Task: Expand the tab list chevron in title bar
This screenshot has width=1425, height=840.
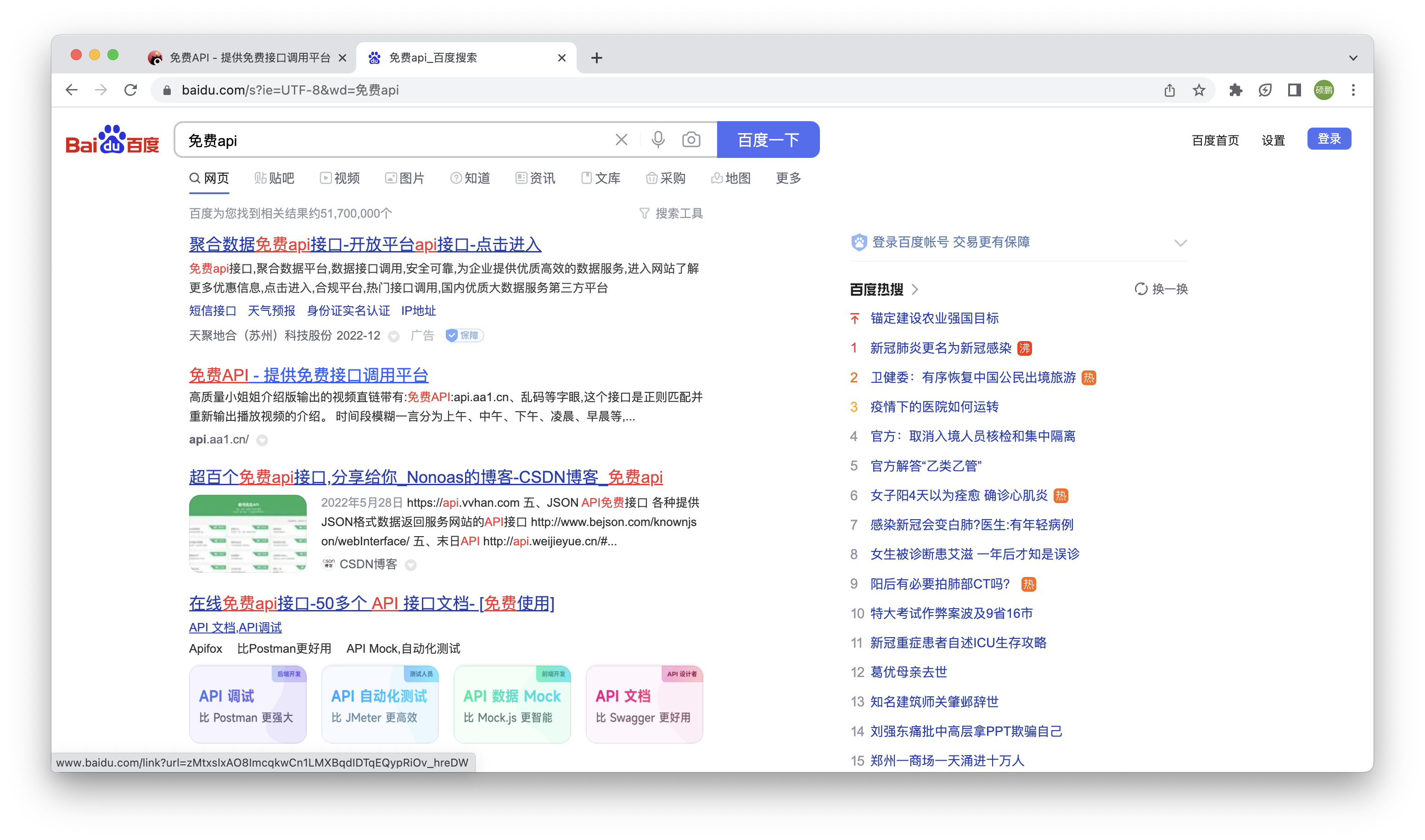Action: click(x=1353, y=58)
